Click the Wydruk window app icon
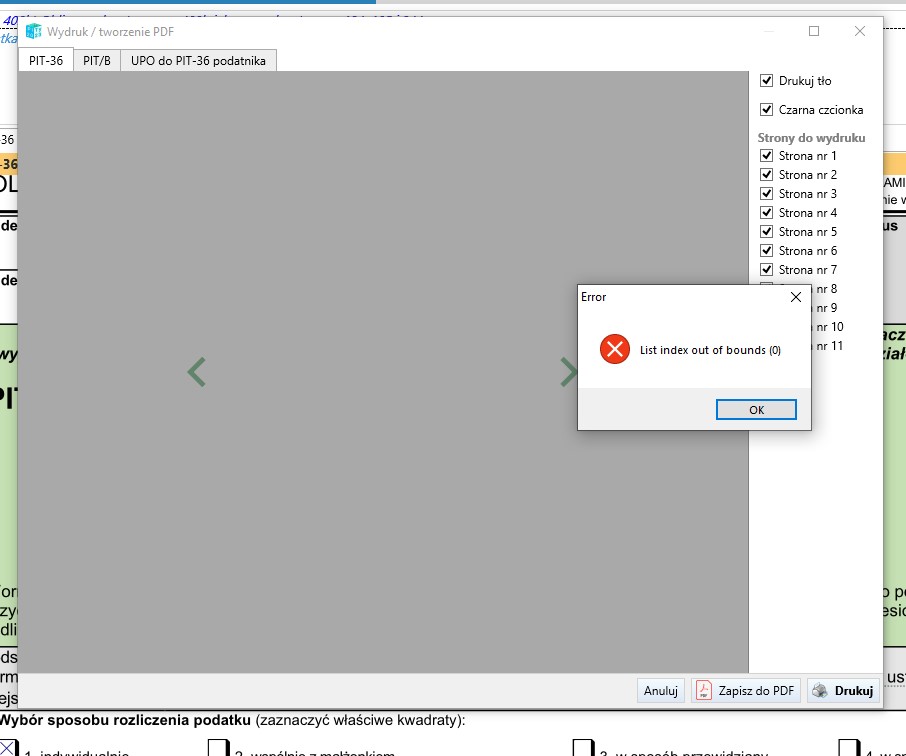906x756 pixels. point(33,31)
